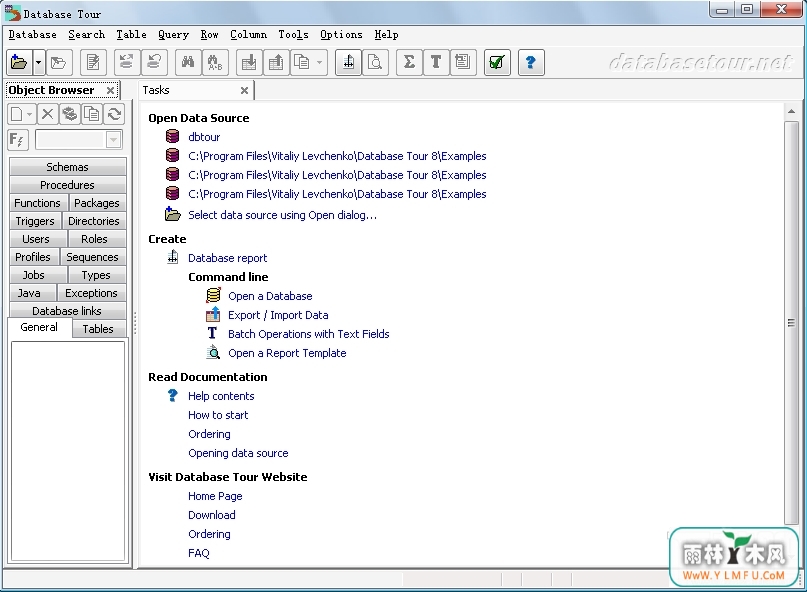Open the Help menu
807x592 pixels.
point(387,34)
